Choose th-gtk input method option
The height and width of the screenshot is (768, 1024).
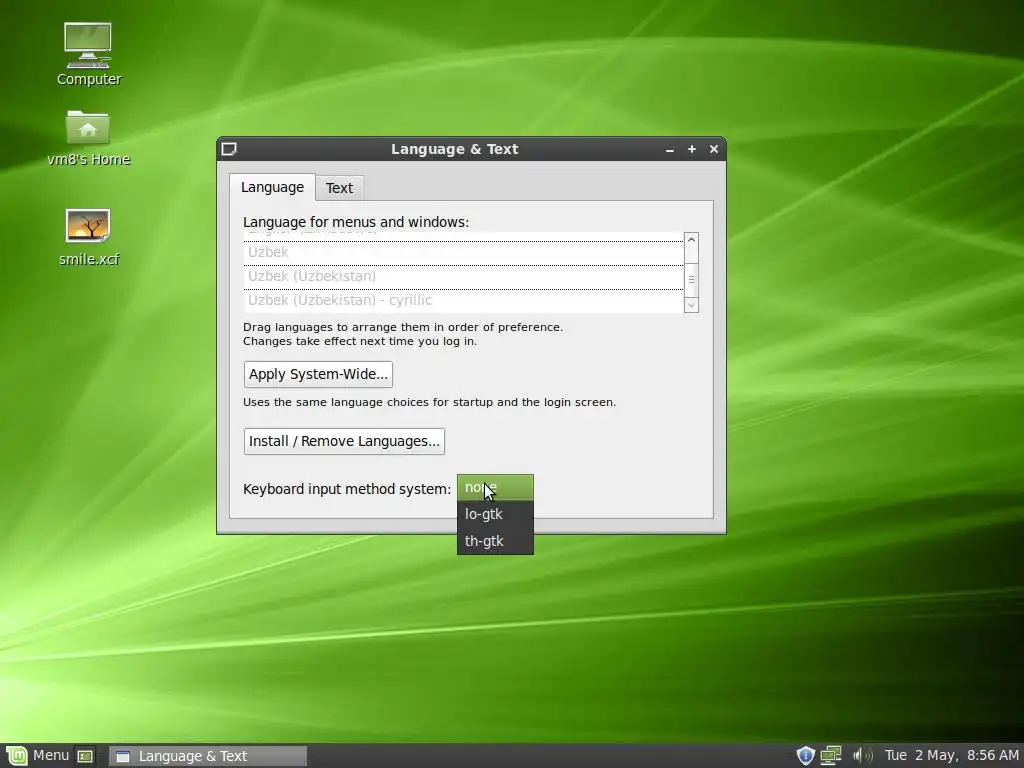click(495, 541)
